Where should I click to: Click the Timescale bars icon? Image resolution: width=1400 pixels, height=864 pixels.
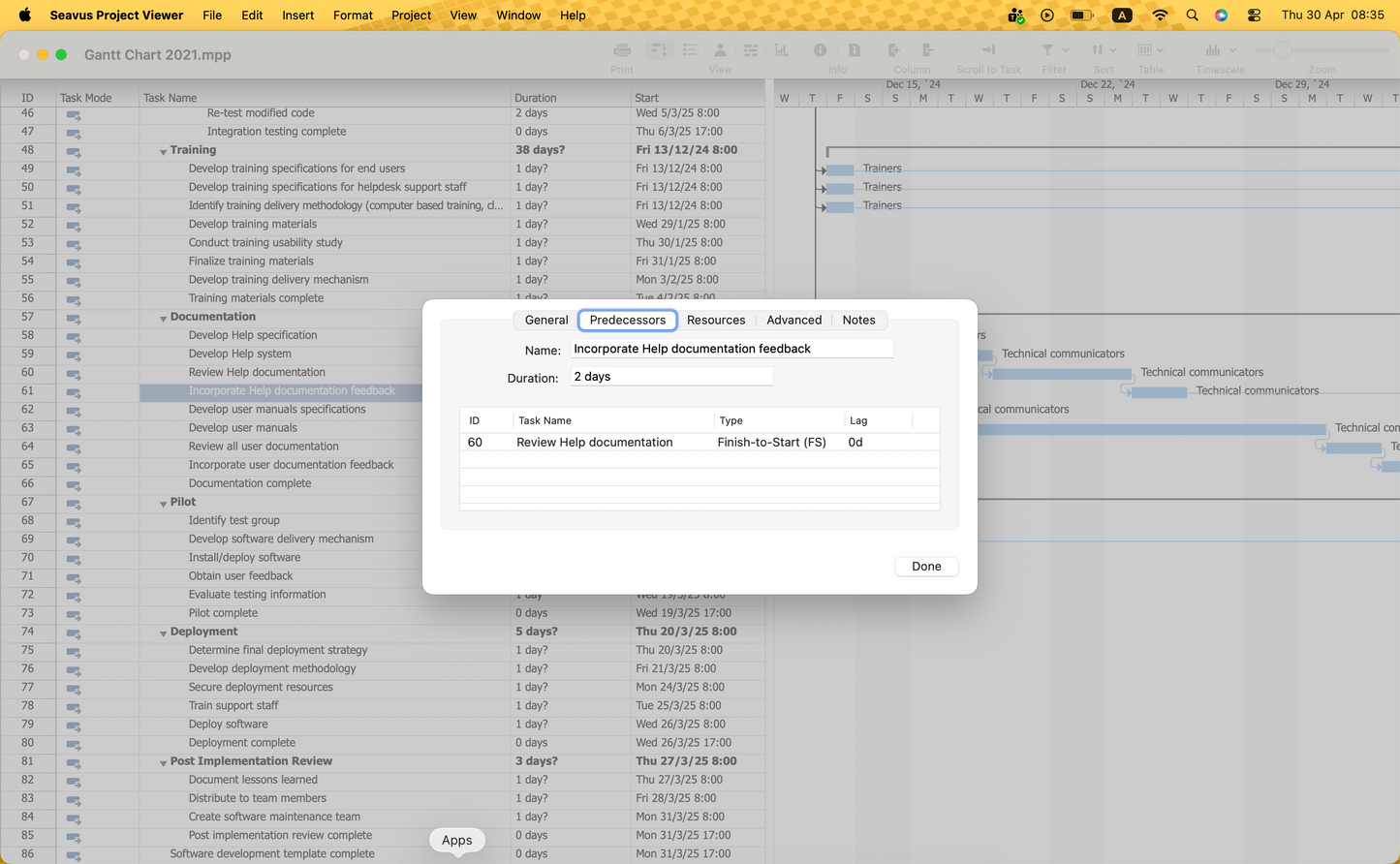[1213, 50]
